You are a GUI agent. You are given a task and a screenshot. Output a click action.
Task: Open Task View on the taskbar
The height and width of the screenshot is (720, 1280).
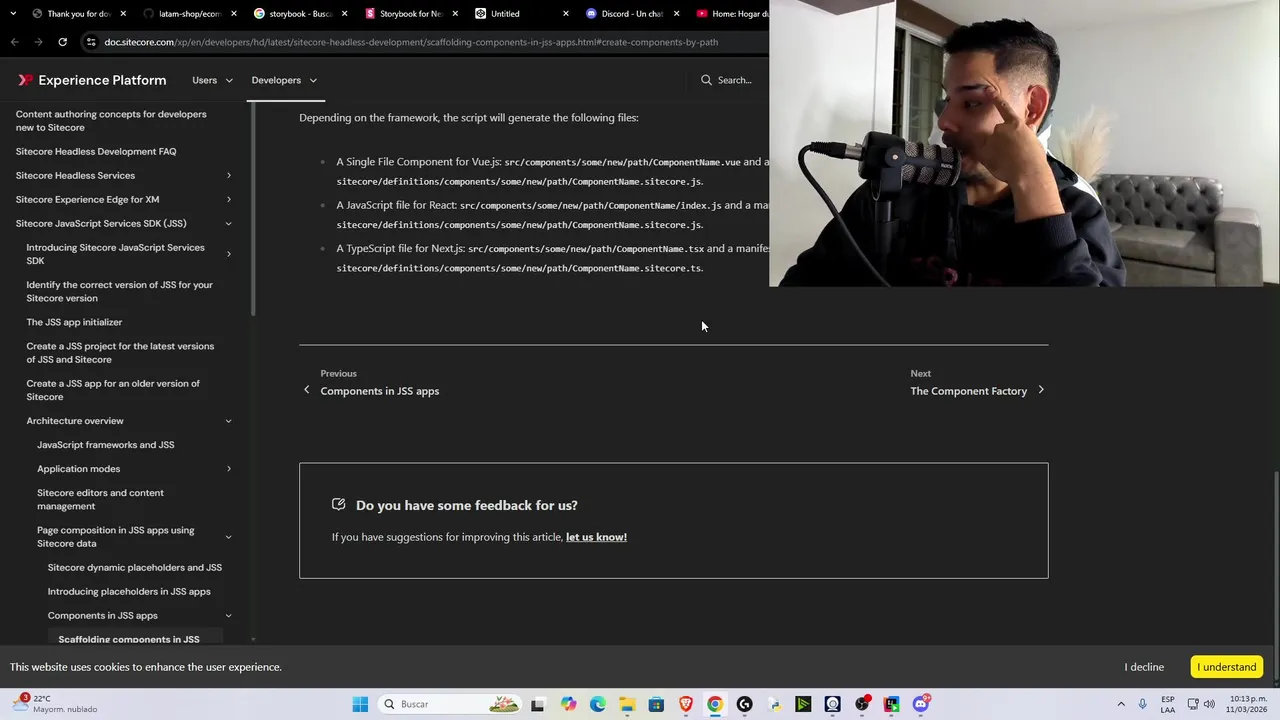tap(537, 704)
